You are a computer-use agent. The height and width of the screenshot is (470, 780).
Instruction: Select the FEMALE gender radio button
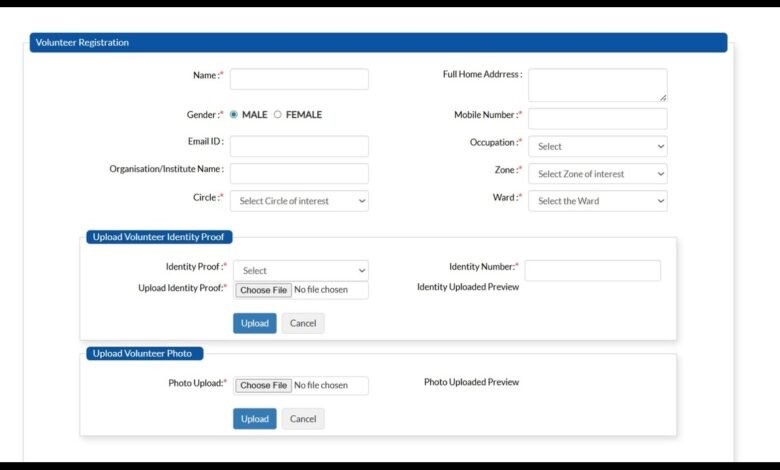tap(278, 115)
